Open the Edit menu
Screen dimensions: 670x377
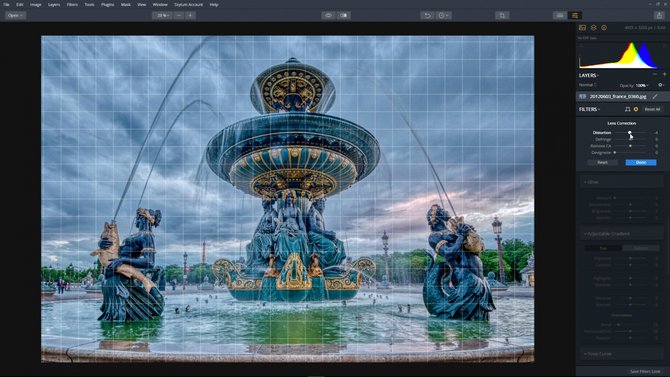tap(20, 5)
